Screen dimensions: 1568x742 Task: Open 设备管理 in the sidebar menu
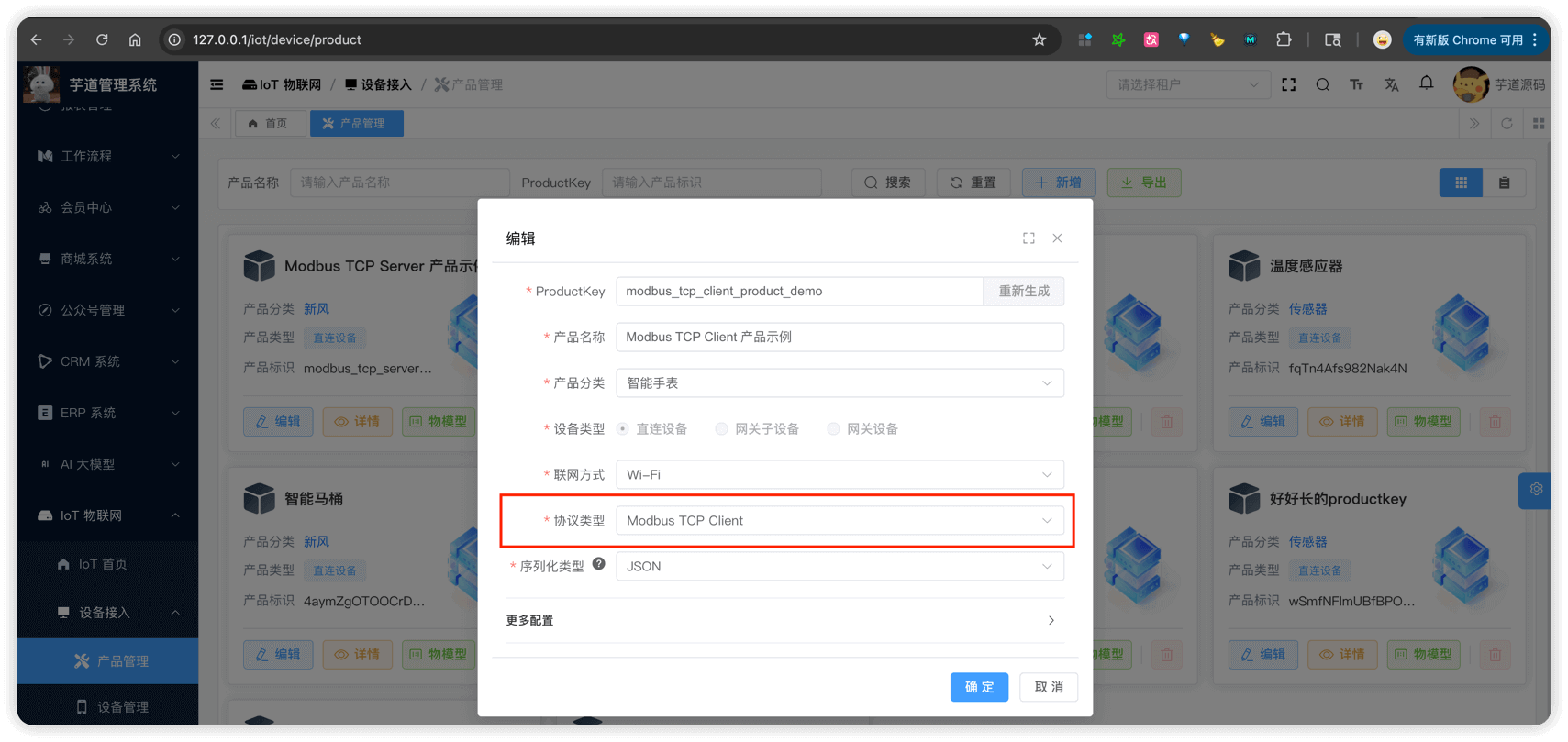[x=122, y=707]
